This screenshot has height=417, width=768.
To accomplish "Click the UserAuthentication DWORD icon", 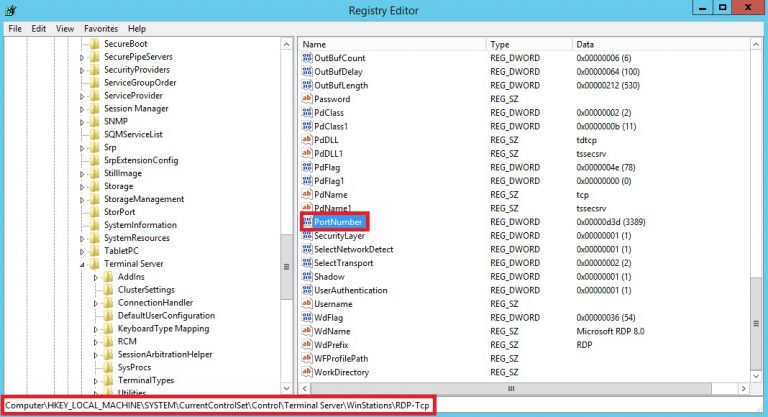I will click(x=307, y=290).
